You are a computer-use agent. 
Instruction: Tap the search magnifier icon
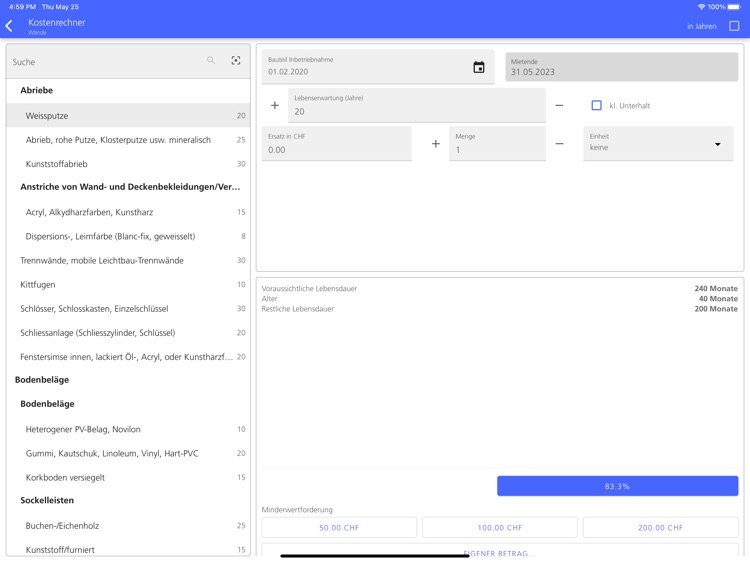point(211,60)
